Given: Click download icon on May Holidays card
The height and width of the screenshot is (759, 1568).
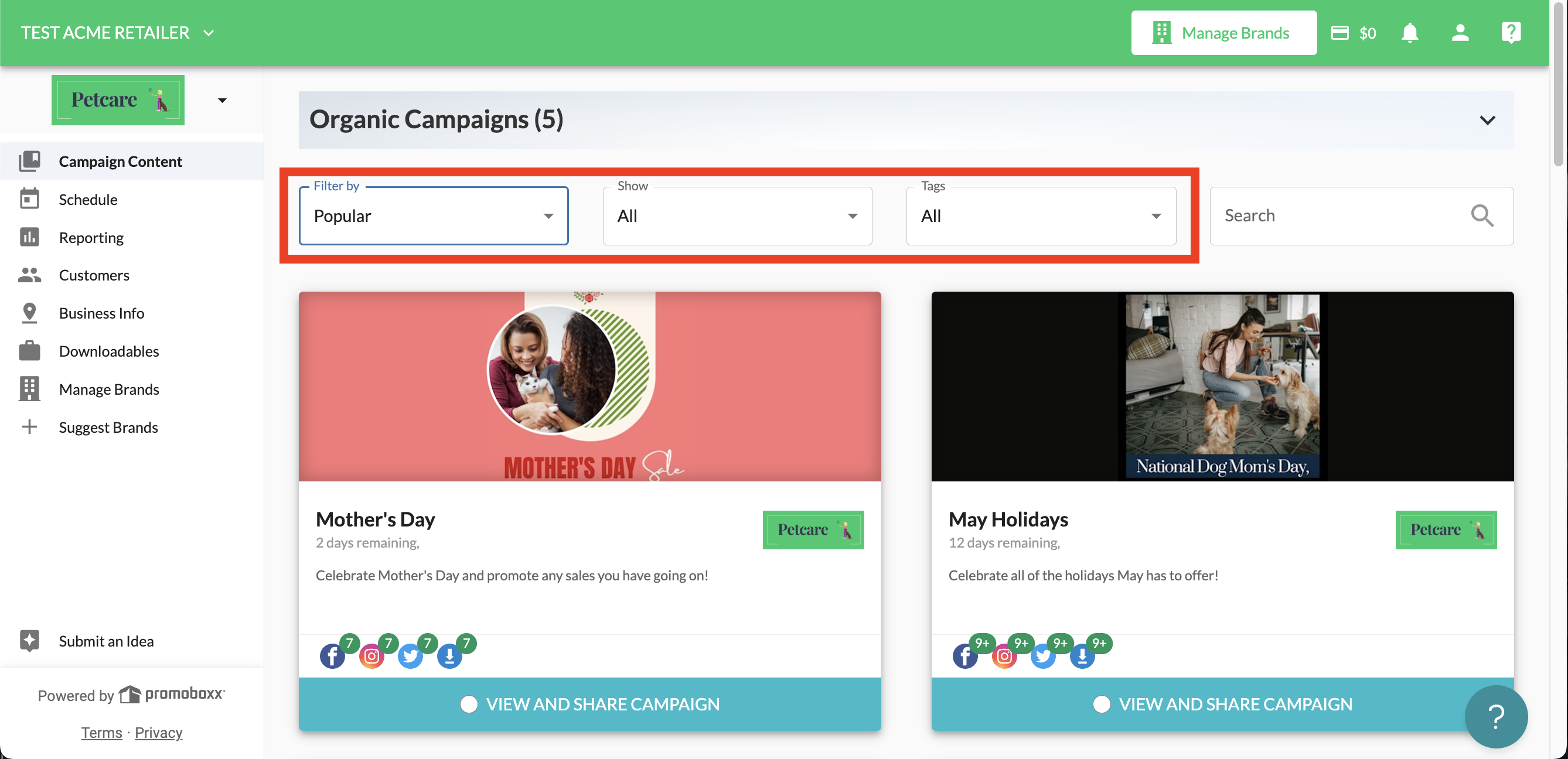Looking at the screenshot, I should (1082, 656).
